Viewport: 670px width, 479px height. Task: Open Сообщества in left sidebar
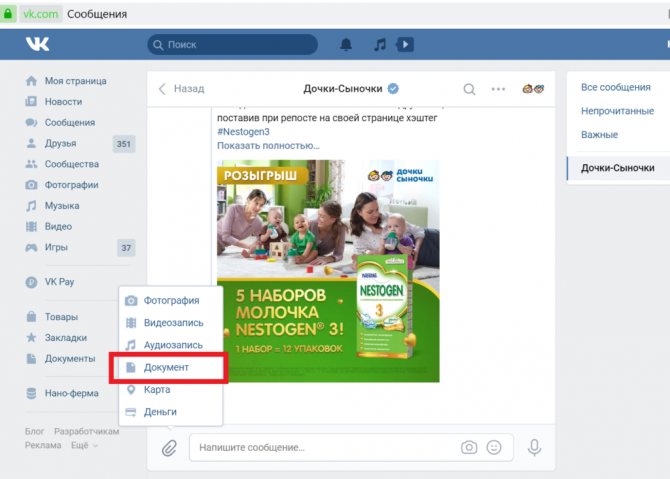click(x=62, y=164)
